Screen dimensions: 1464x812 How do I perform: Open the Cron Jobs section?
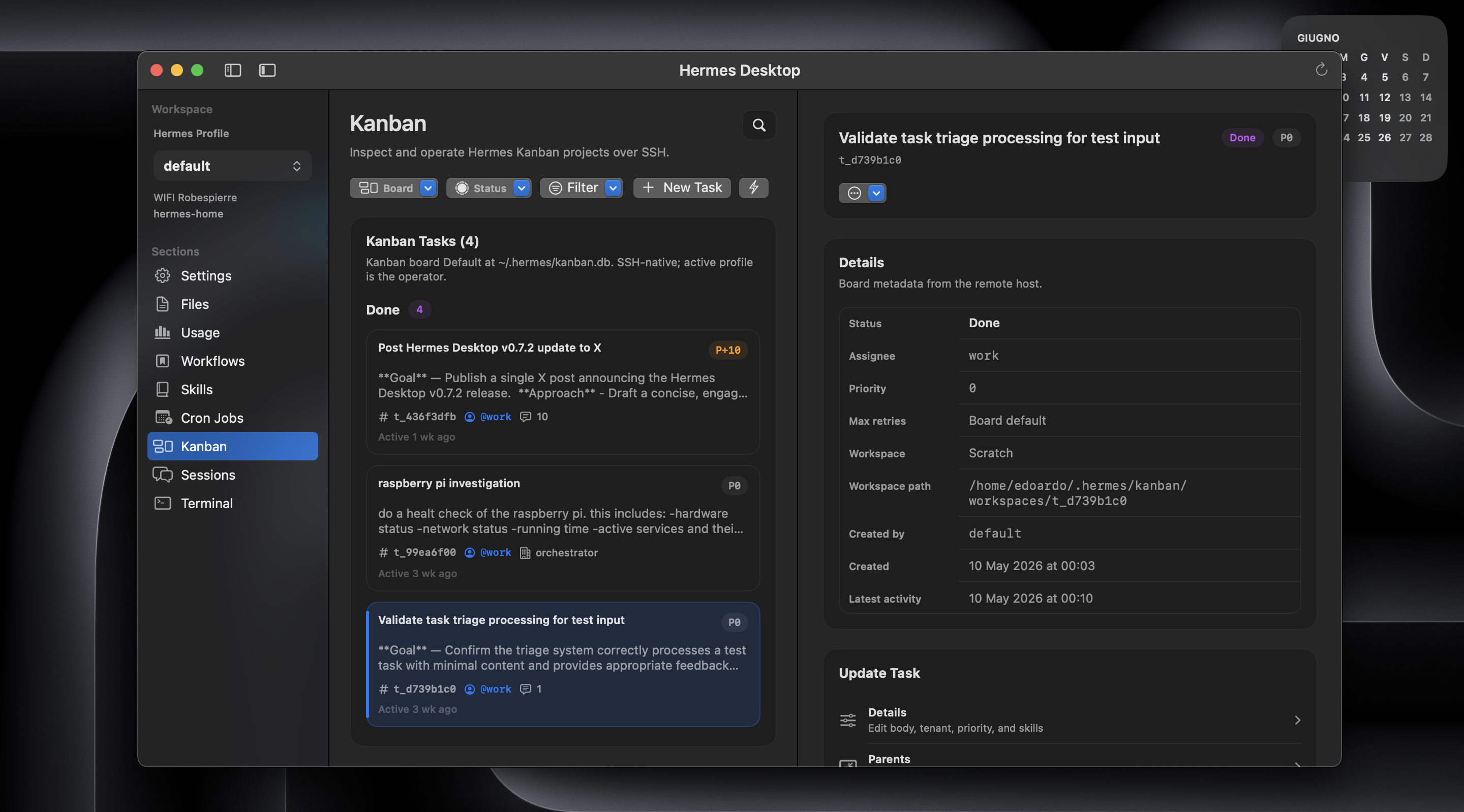232,418
